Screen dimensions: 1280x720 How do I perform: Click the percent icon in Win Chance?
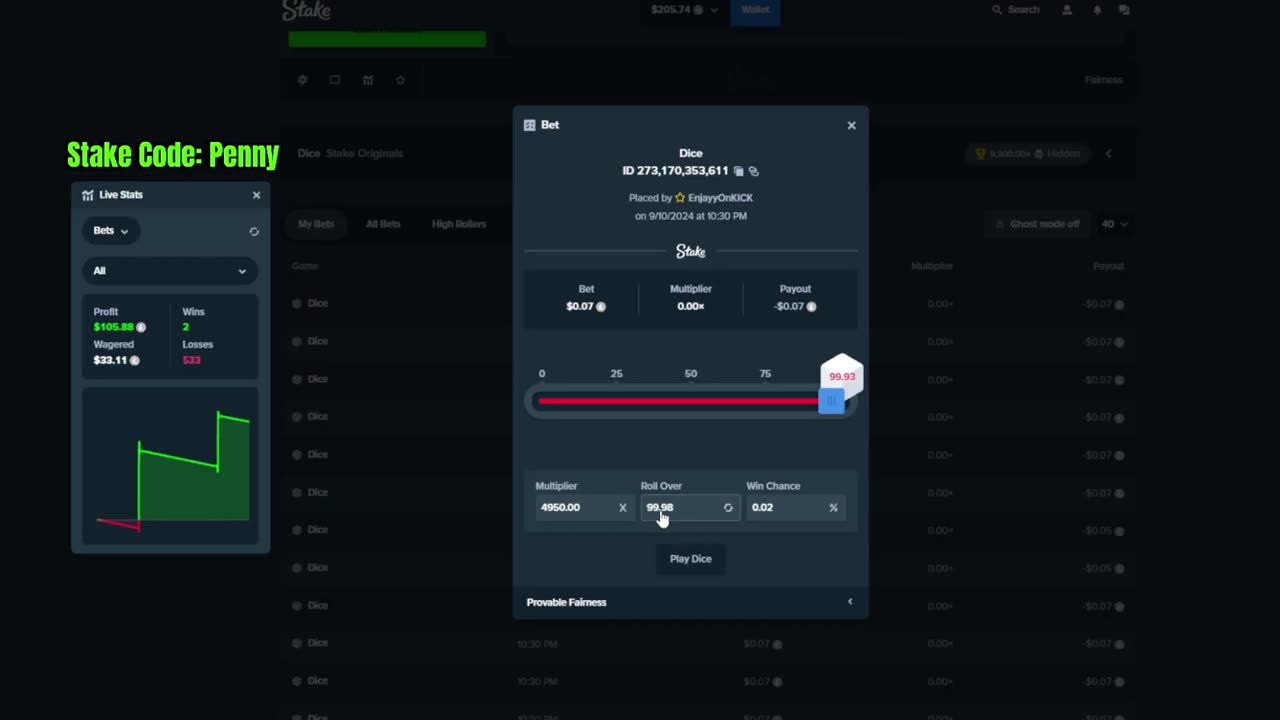pos(833,507)
